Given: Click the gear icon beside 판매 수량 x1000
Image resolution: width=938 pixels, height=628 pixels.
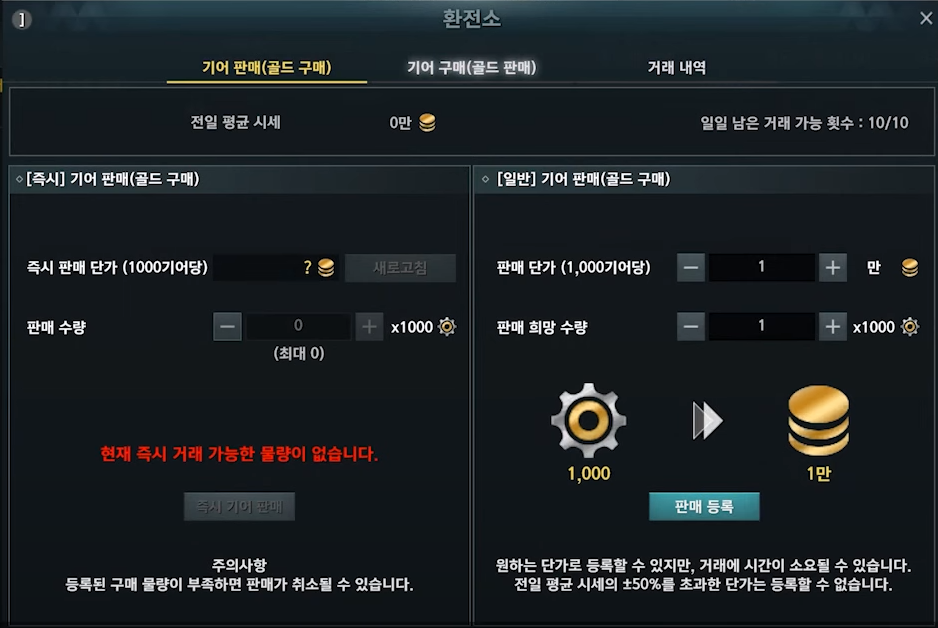Looking at the screenshot, I should [x=447, y=327].
